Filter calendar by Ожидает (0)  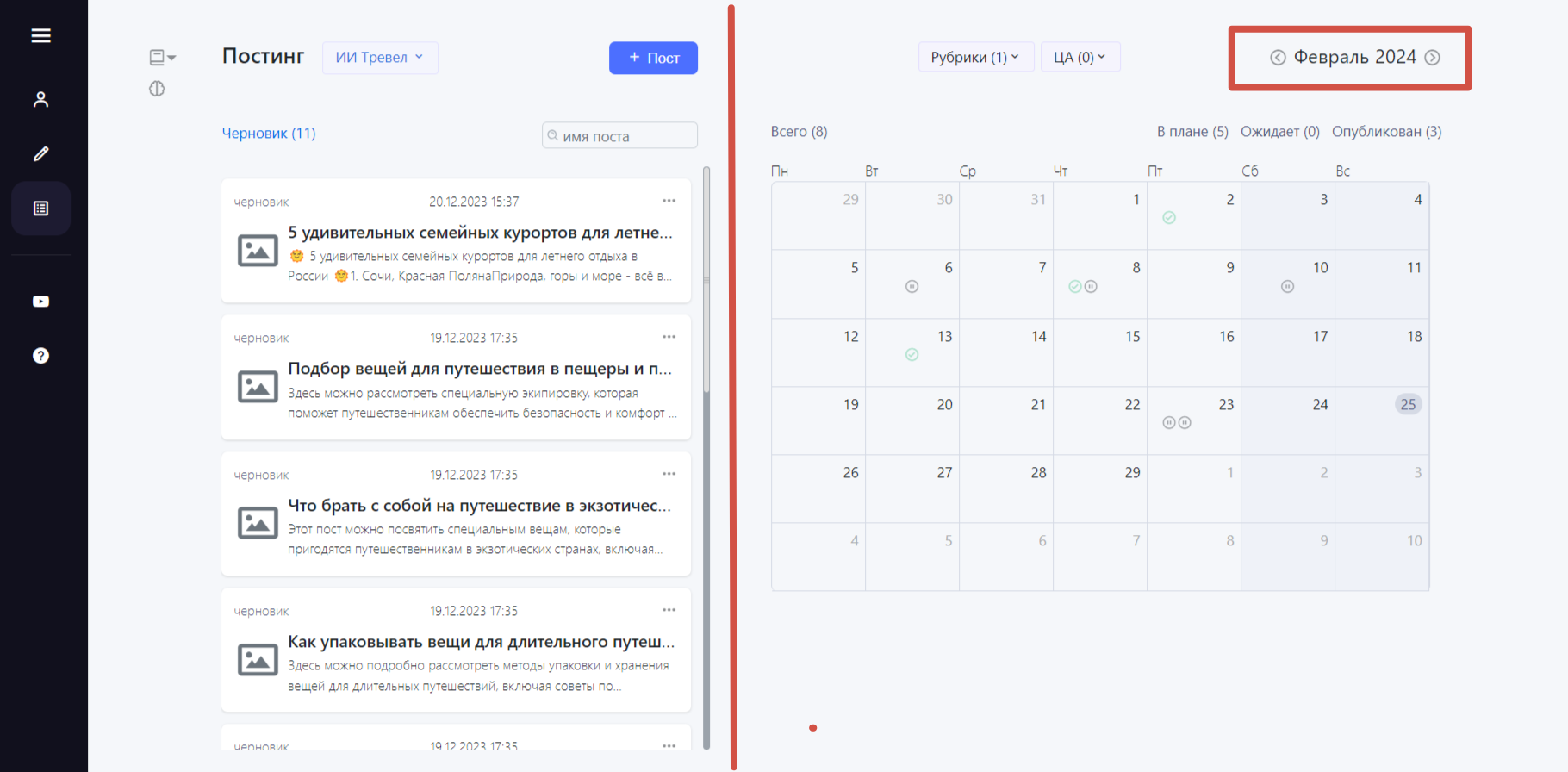[1280, 132]
